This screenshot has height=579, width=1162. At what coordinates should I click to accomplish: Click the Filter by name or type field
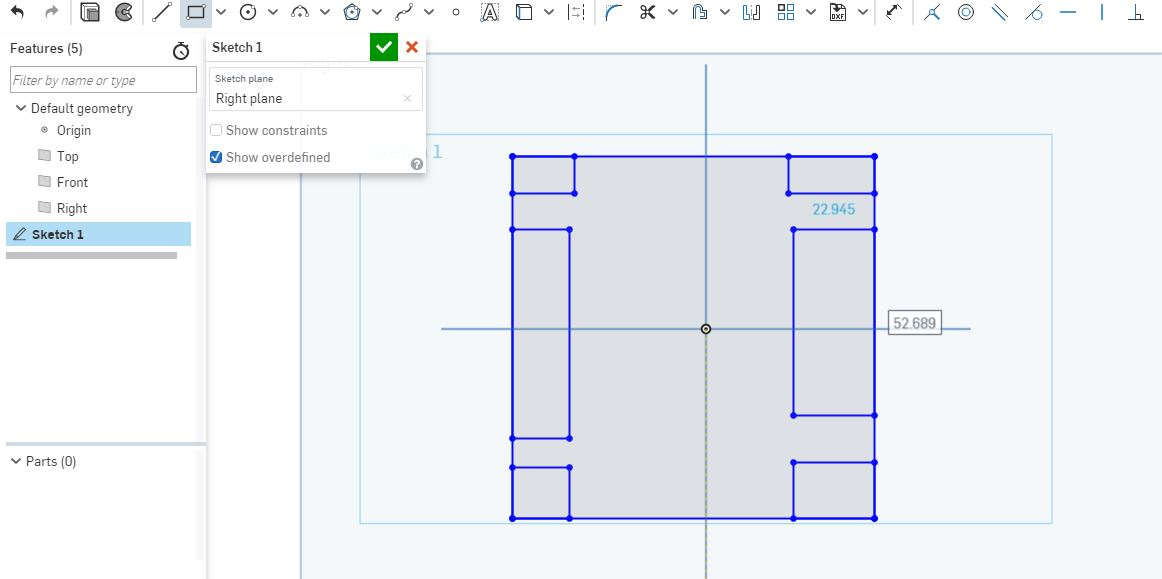pos(103,80)
